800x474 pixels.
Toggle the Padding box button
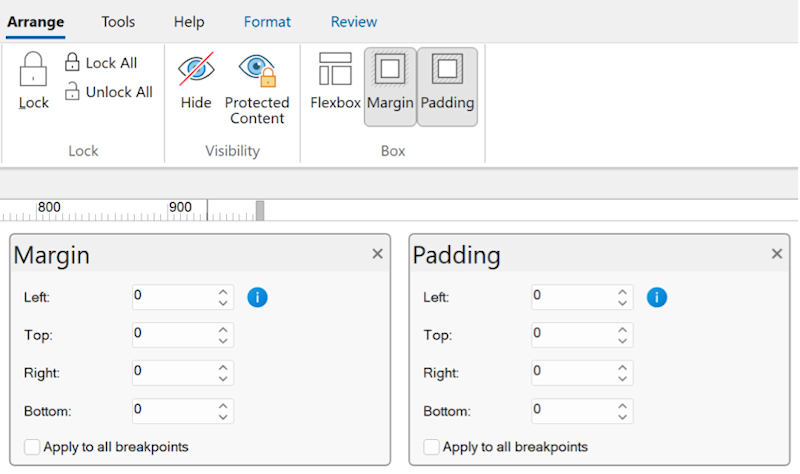(447, 71)
